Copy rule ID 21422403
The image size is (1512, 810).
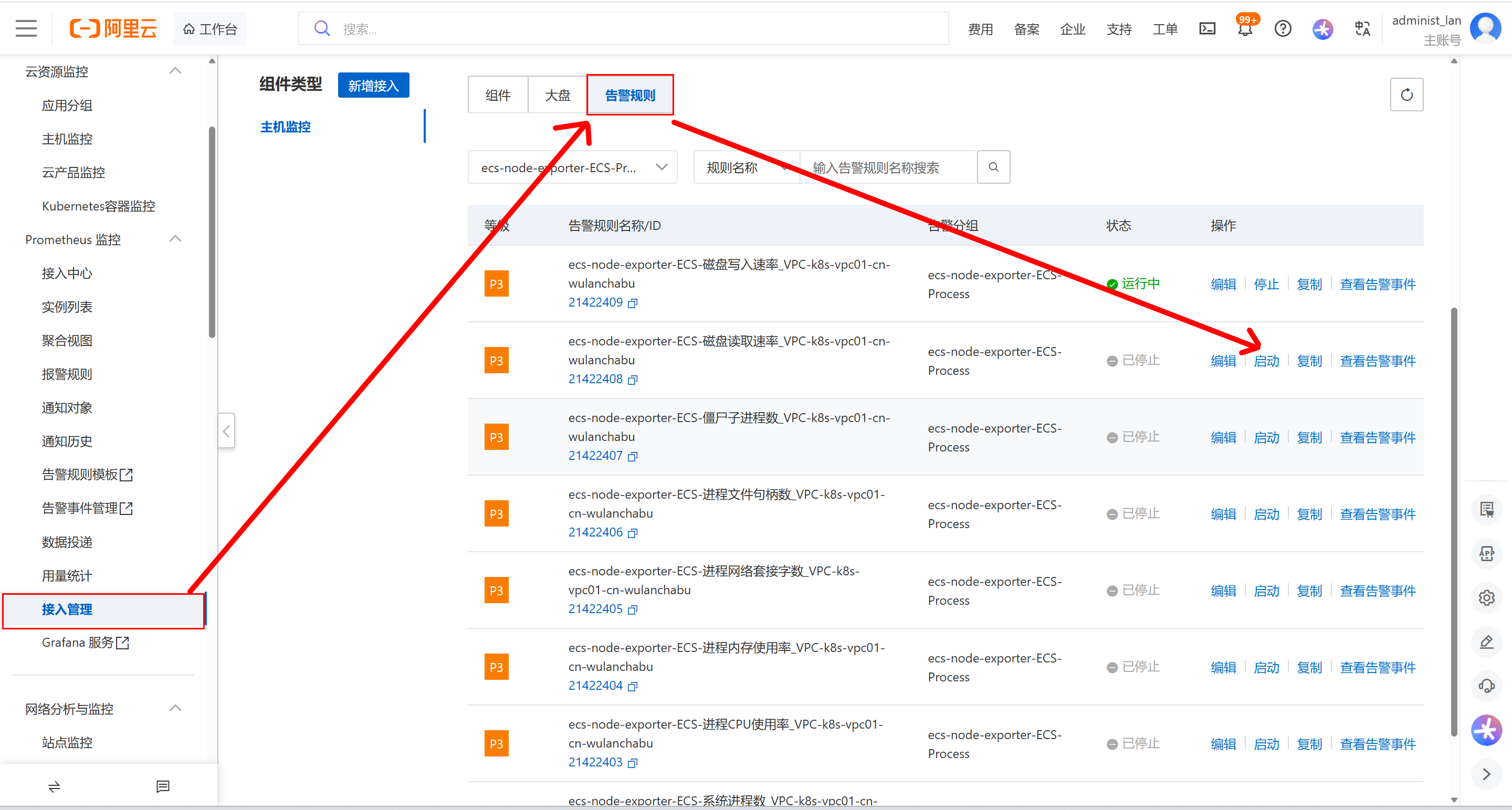click(x=633, y=763)
